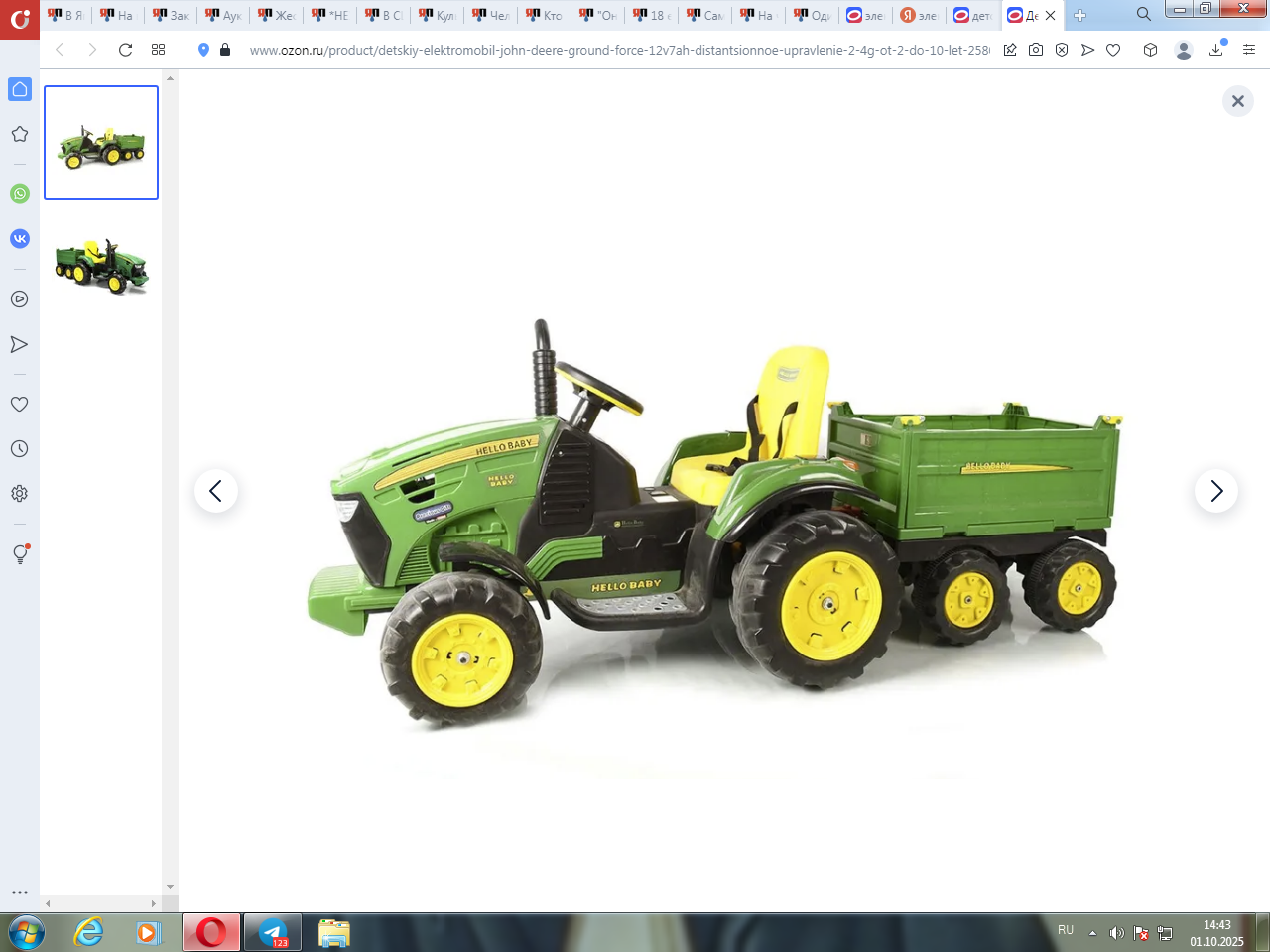Show hidden system tray icons
This screenshot has width=1270, height=952.
(x=1092, y=933)
